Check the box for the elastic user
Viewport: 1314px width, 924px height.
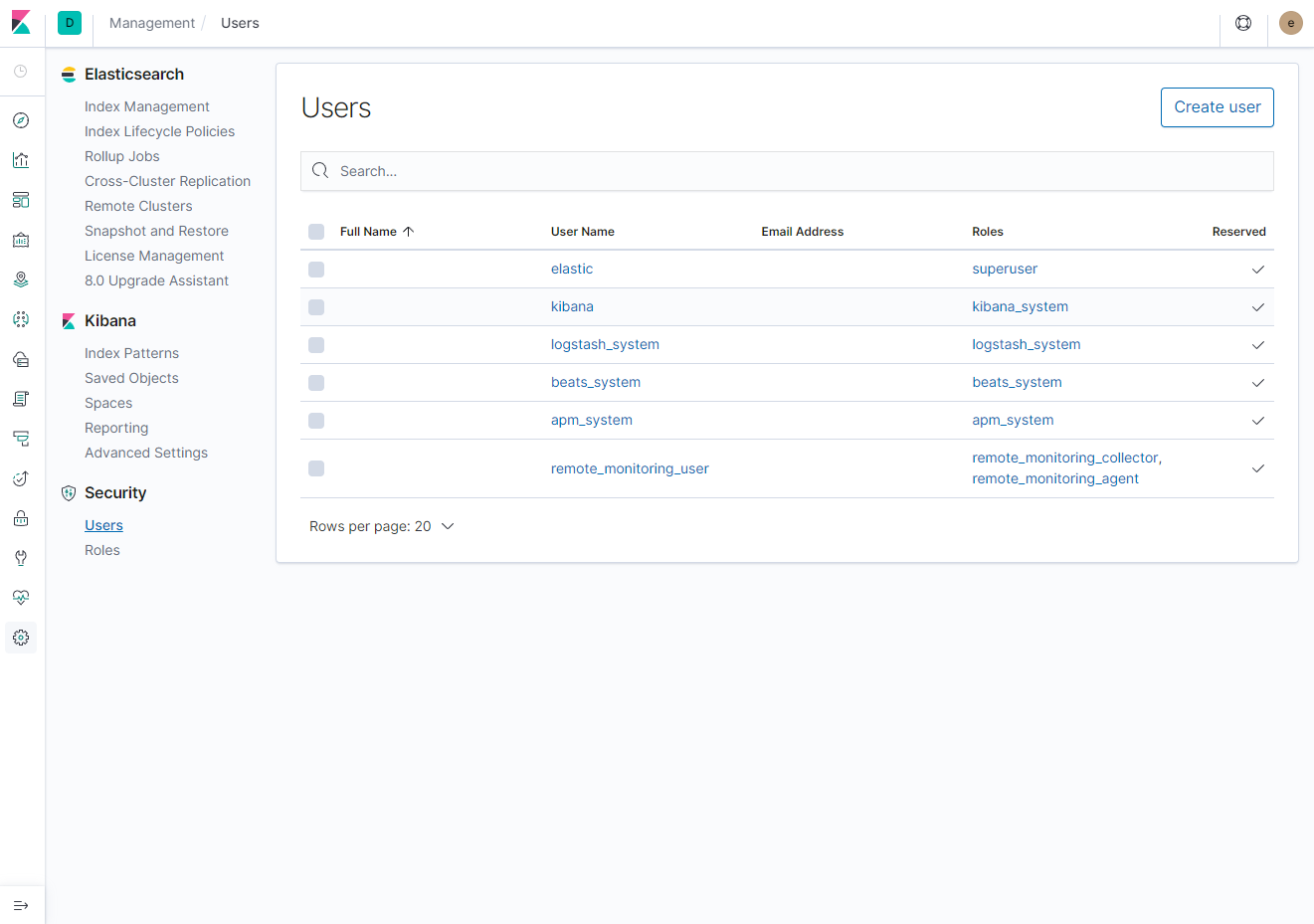pos(316,270)
